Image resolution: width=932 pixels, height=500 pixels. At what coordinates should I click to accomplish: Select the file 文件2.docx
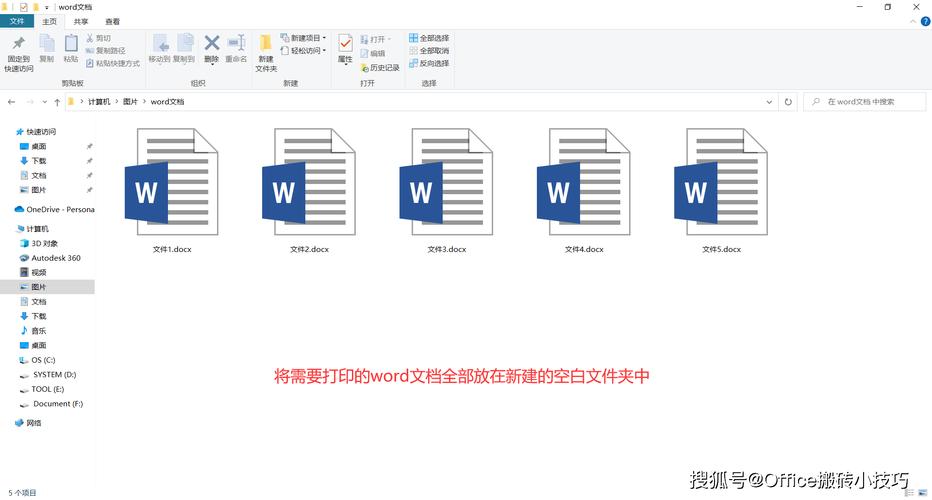click(x=309, y=191)
